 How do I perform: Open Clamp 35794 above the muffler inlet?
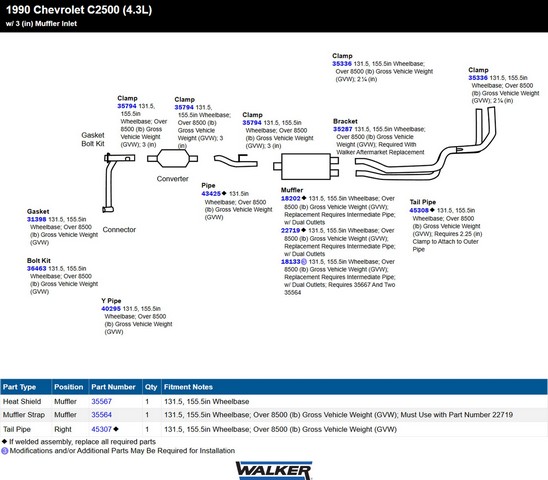coord(252,123)
